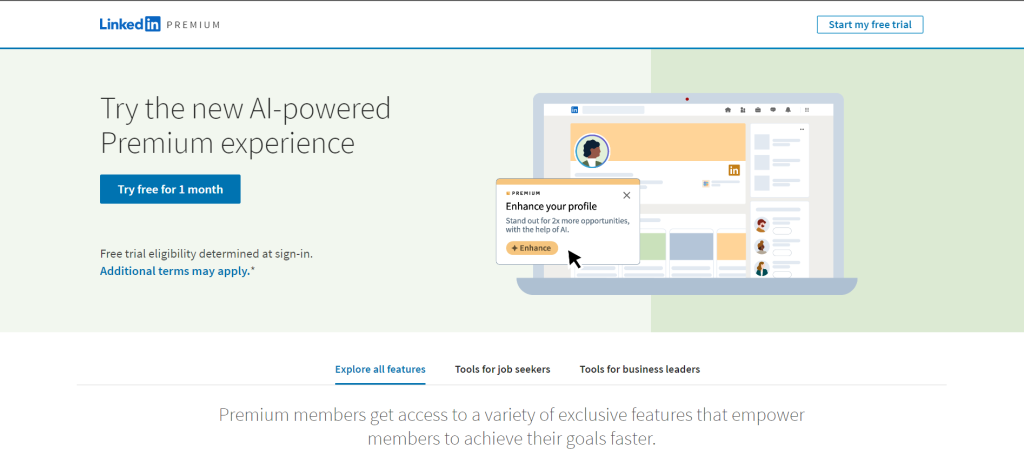Click the apps grid icon in illustration
Screen dimensions: 1024x463
click(806, 109)
